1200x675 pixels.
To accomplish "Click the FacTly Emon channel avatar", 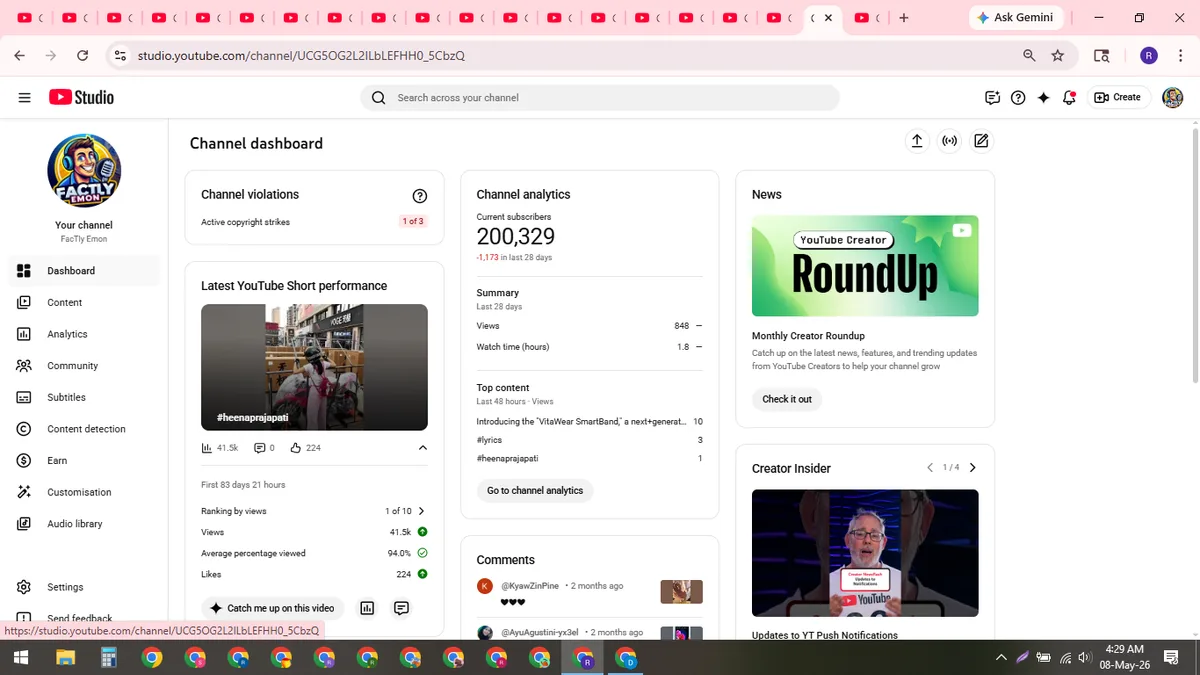I will [x=84, y=171].
